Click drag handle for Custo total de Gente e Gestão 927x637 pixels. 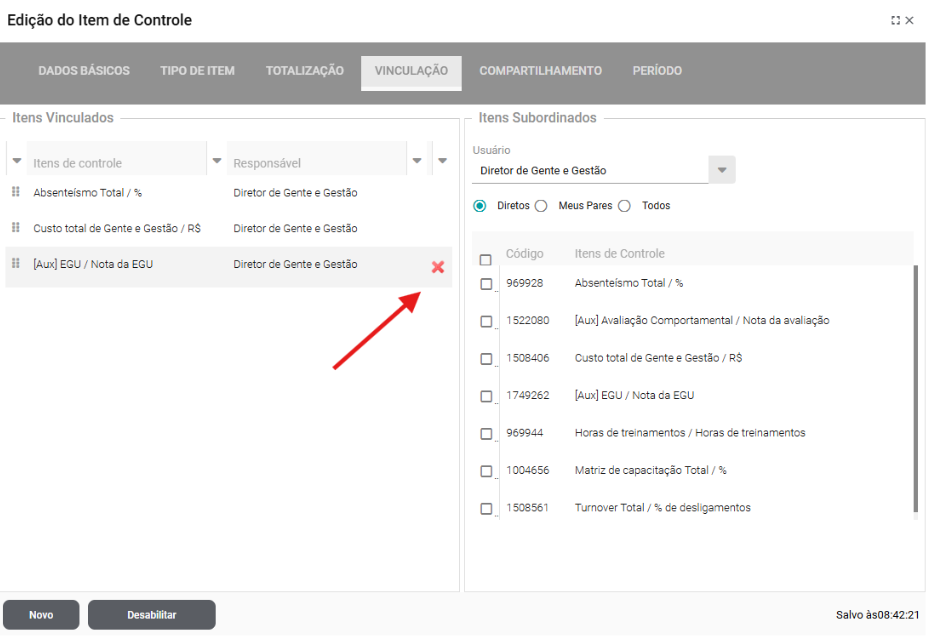coord(15,228)
